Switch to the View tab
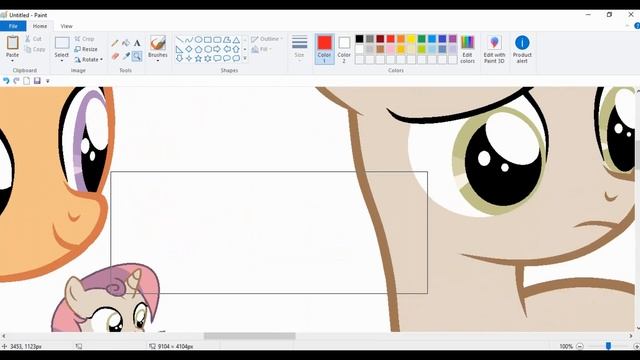Image resolution: width=640 pixels, height=360 pixels. tap(67, 26)
